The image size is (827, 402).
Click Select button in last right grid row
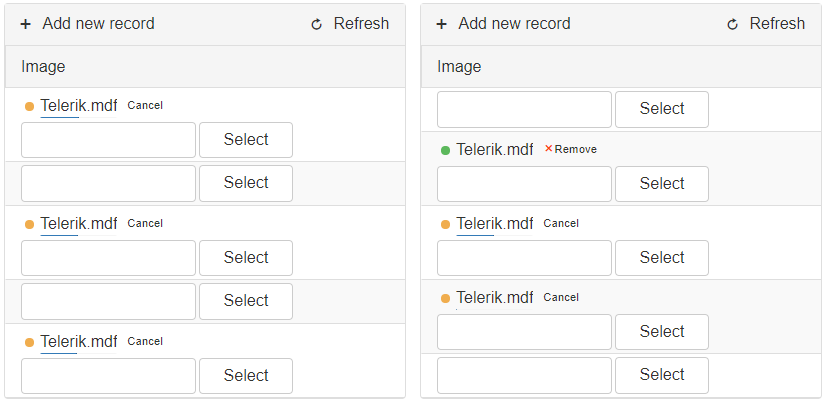click(662, 375)
